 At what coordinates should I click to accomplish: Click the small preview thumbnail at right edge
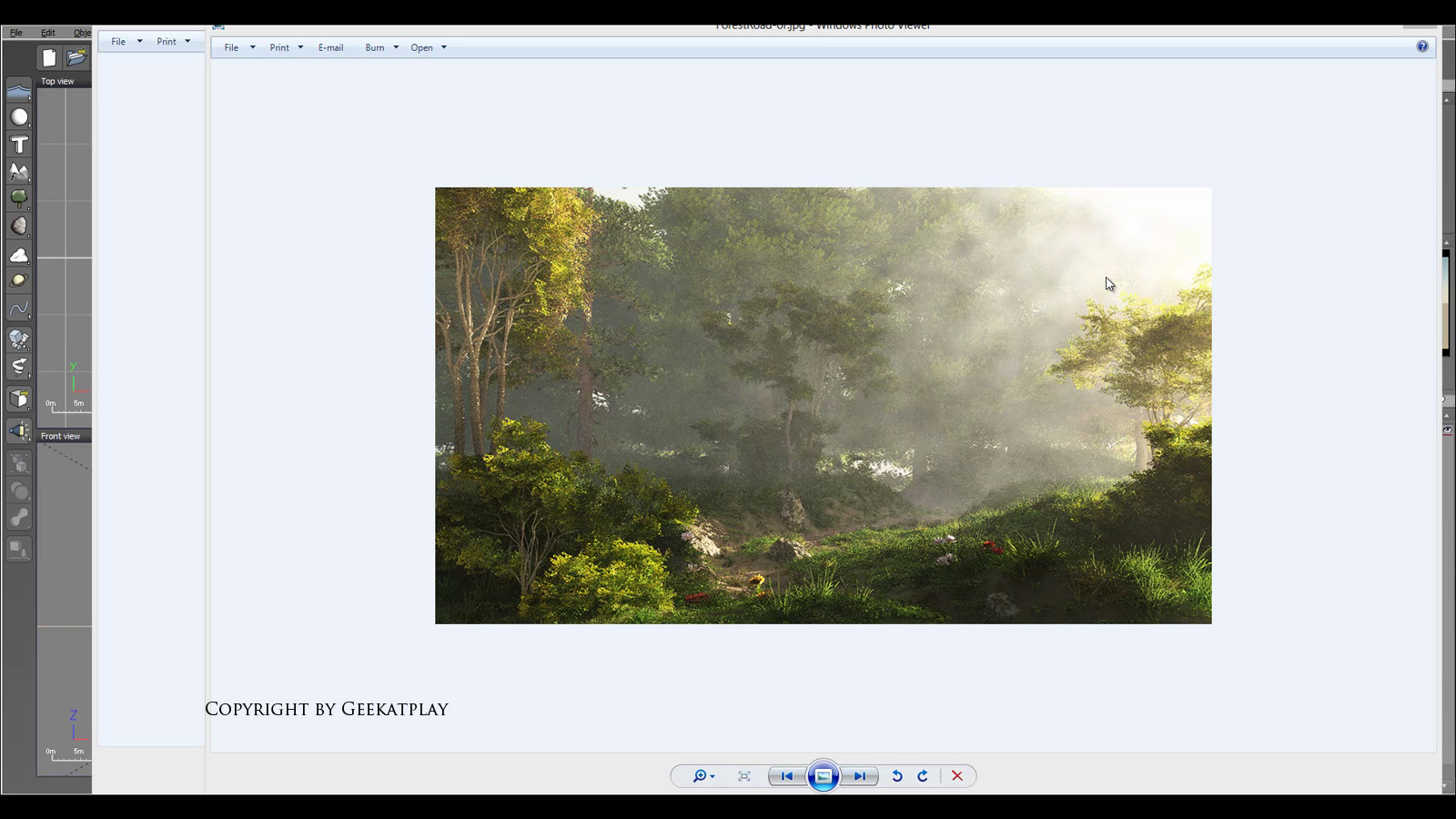point(1446,302)
